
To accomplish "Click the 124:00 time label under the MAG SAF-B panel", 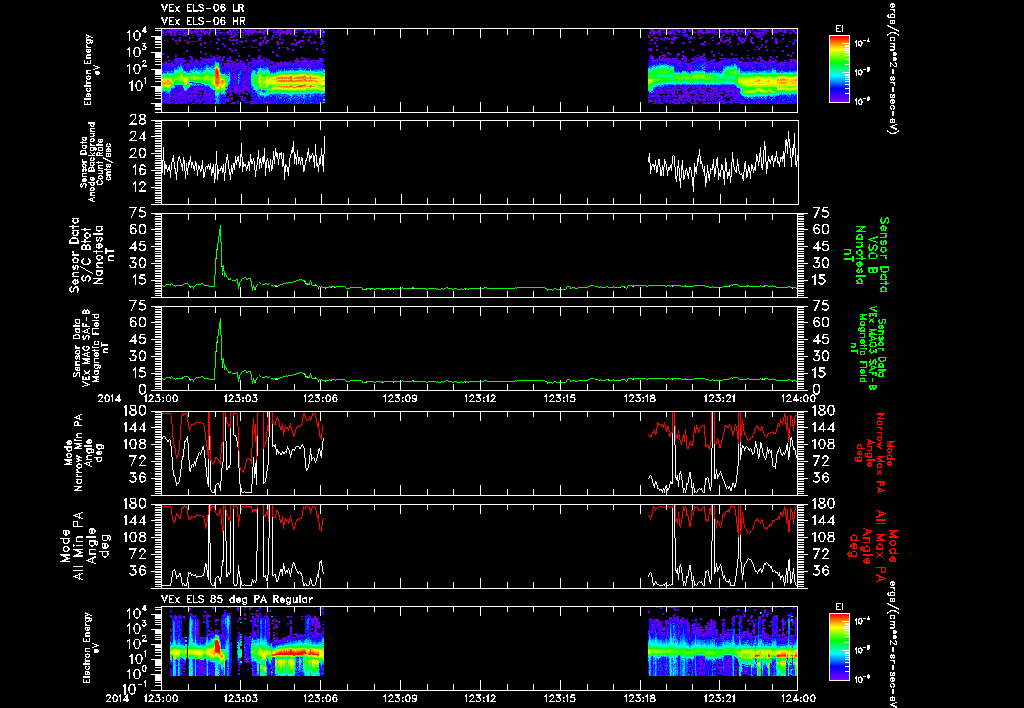I will point(798,398).
